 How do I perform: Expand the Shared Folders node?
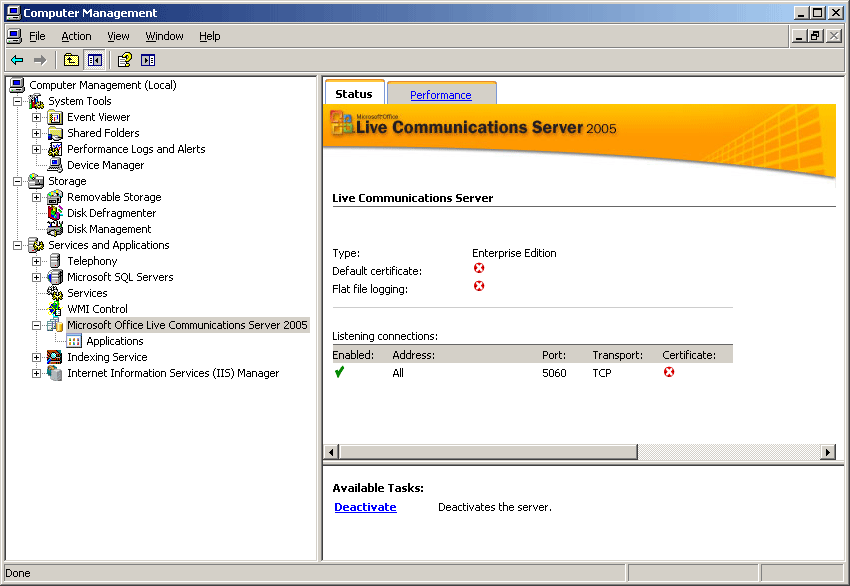(36, 133)
